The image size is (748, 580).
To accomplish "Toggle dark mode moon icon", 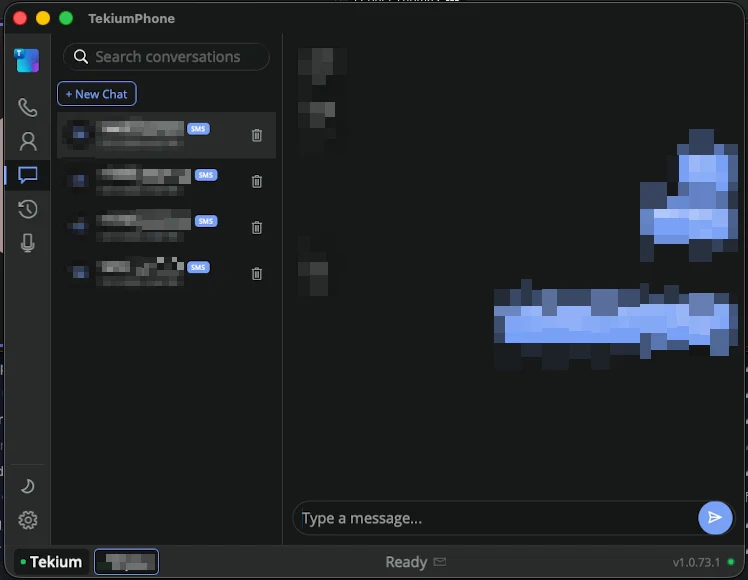I will click(28, 486).
